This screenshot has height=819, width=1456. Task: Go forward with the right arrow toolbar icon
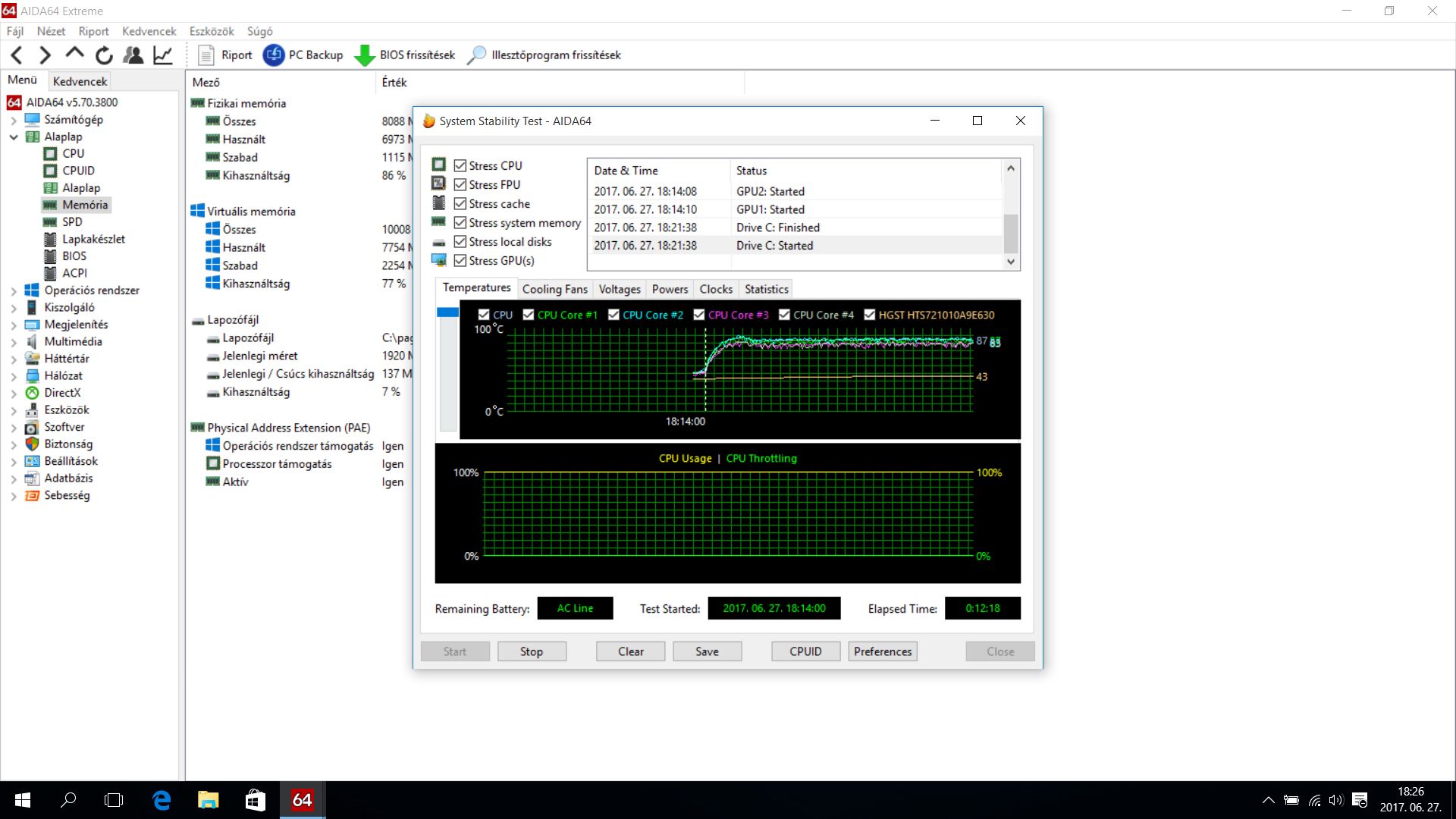(45, 55)
